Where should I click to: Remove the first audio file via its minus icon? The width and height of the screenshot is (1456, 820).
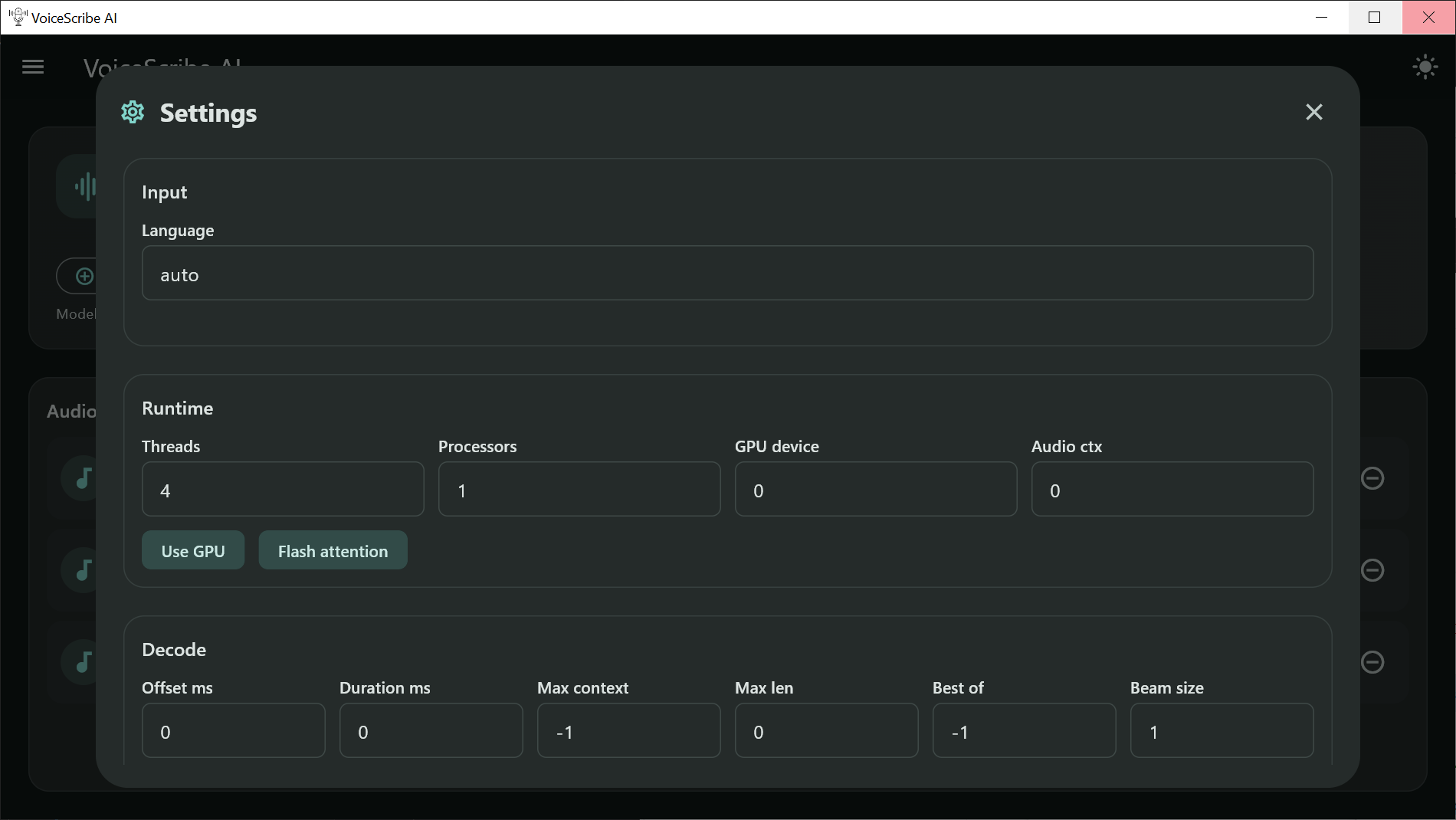click(x=1372, y=478)
